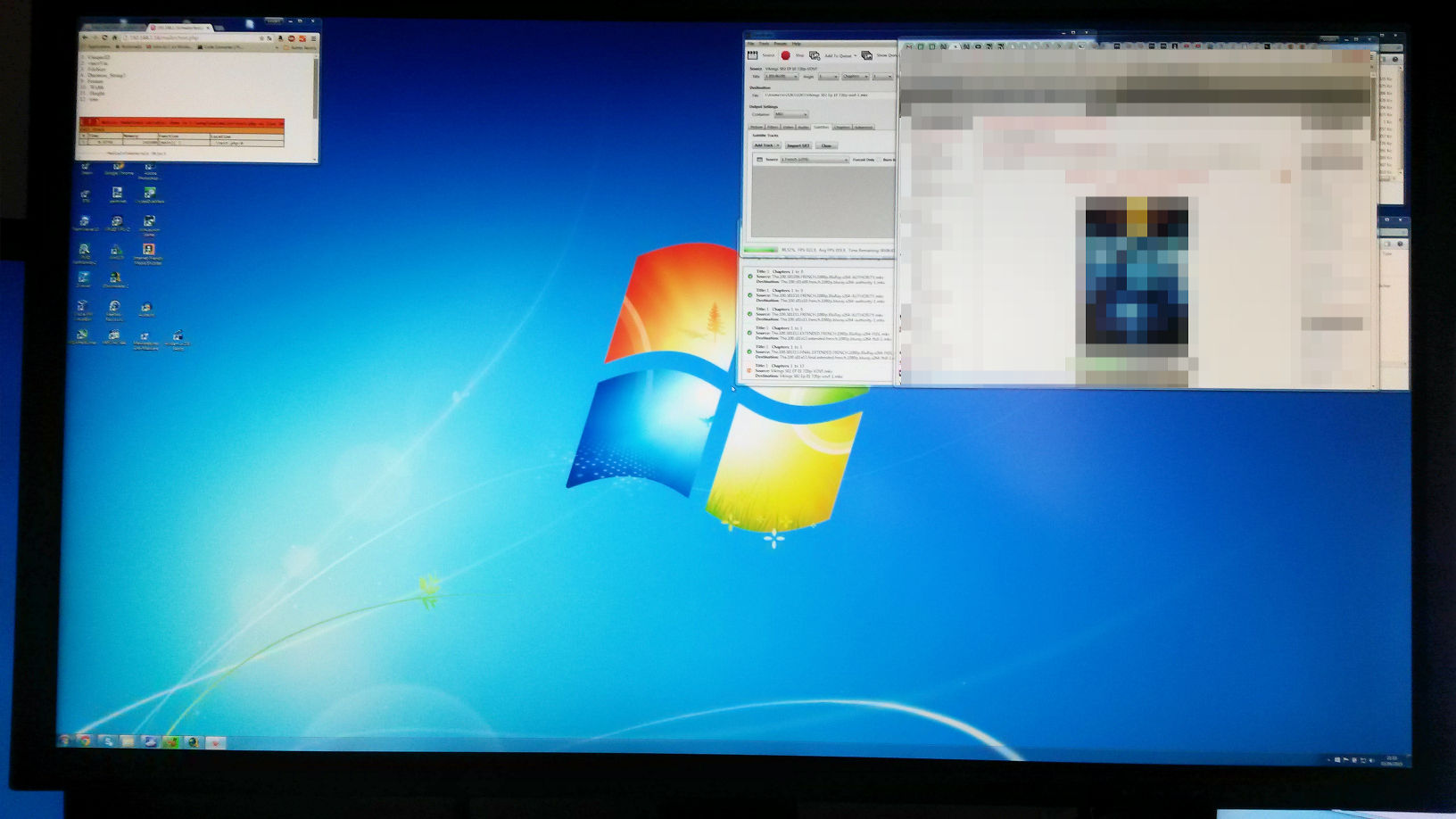Open the Presets menu in HandBrake

click(x=780, y=44)
